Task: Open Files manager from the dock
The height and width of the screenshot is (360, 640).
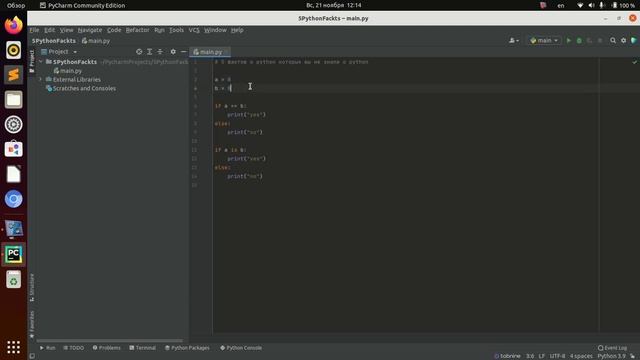Action: pyautogui.click(x=13, y=100)
